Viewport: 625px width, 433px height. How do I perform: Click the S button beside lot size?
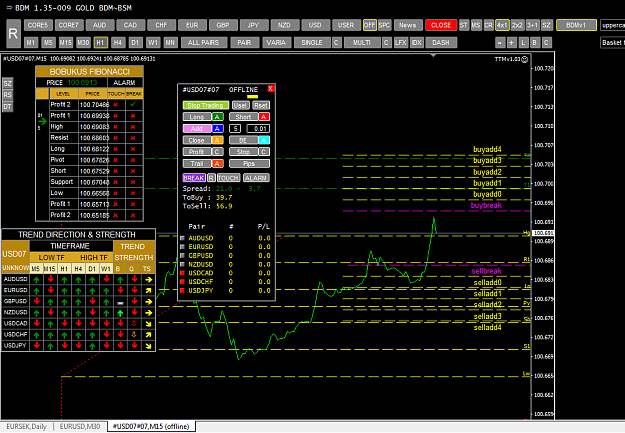(x=235, y=128)
